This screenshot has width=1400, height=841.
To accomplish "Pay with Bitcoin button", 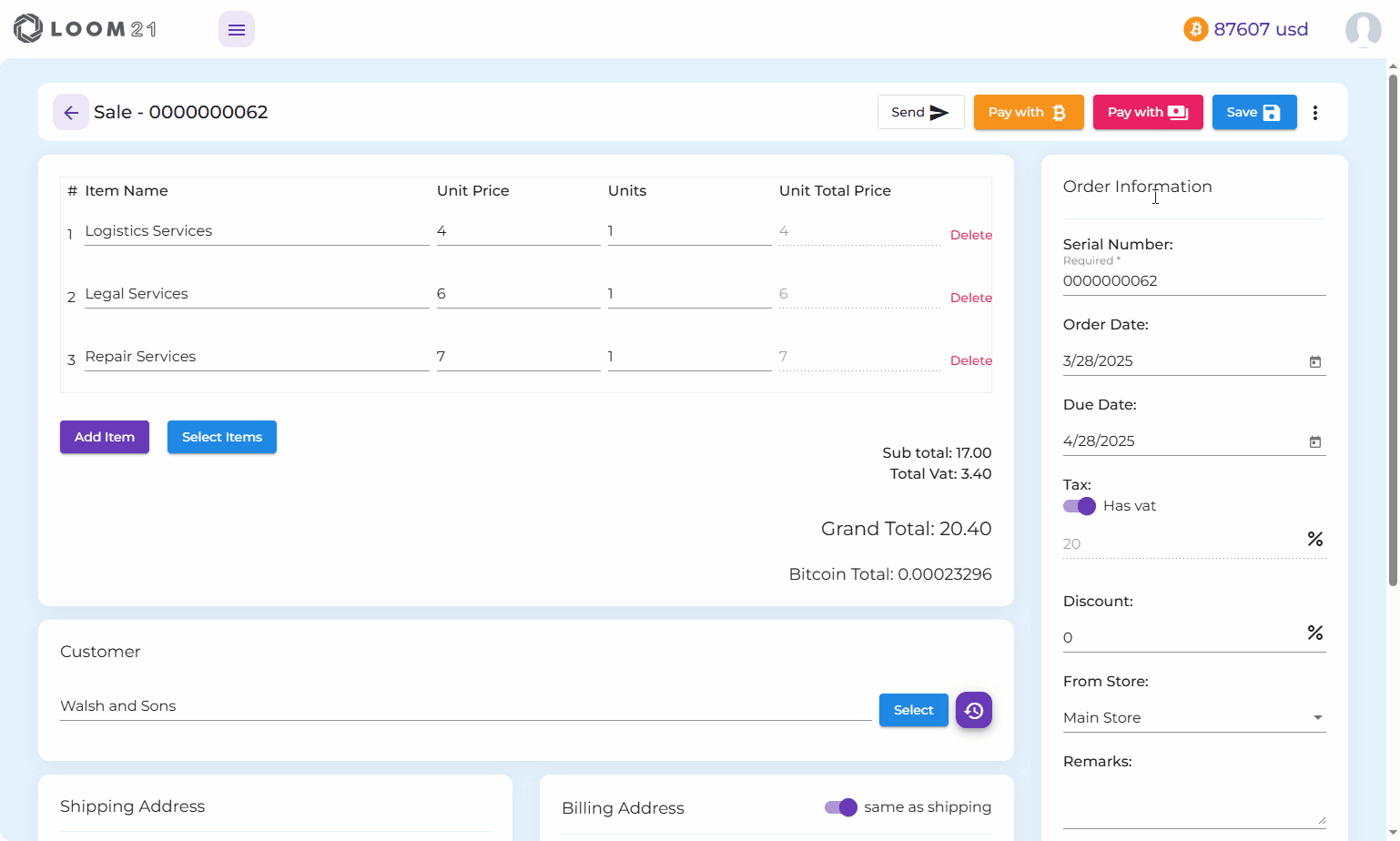I will pos(1029,112).
